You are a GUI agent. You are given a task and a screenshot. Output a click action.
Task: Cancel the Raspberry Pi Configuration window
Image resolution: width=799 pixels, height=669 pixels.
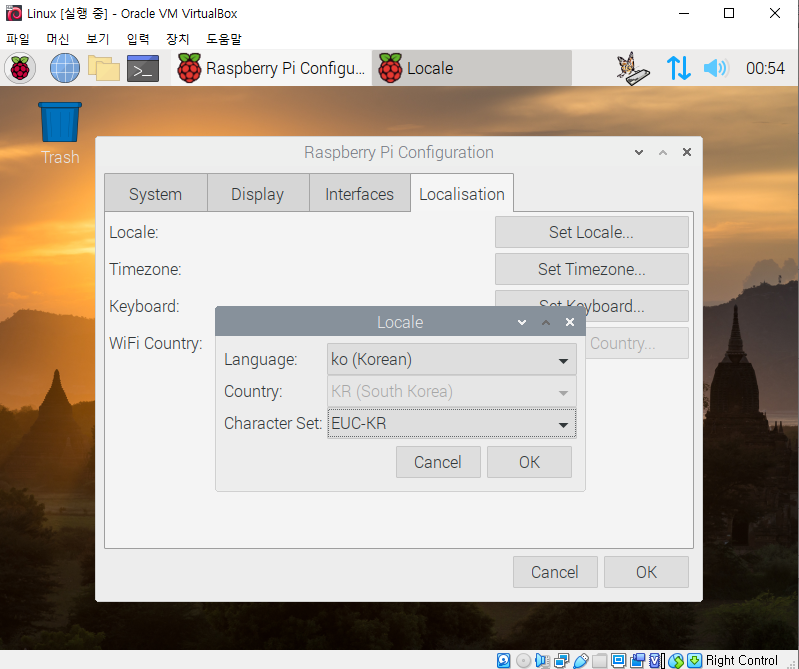[x=555, y=572]
